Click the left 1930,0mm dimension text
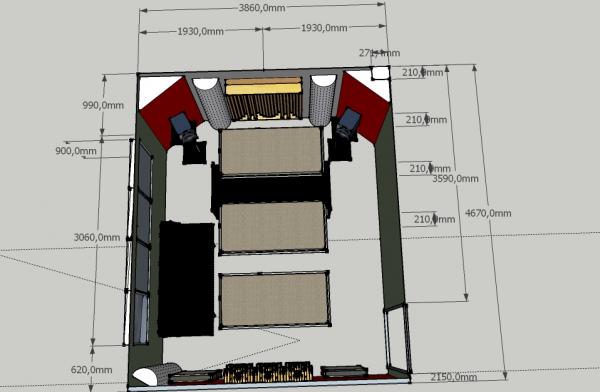The width and height of the screenshot is (600, 392). 201,31
